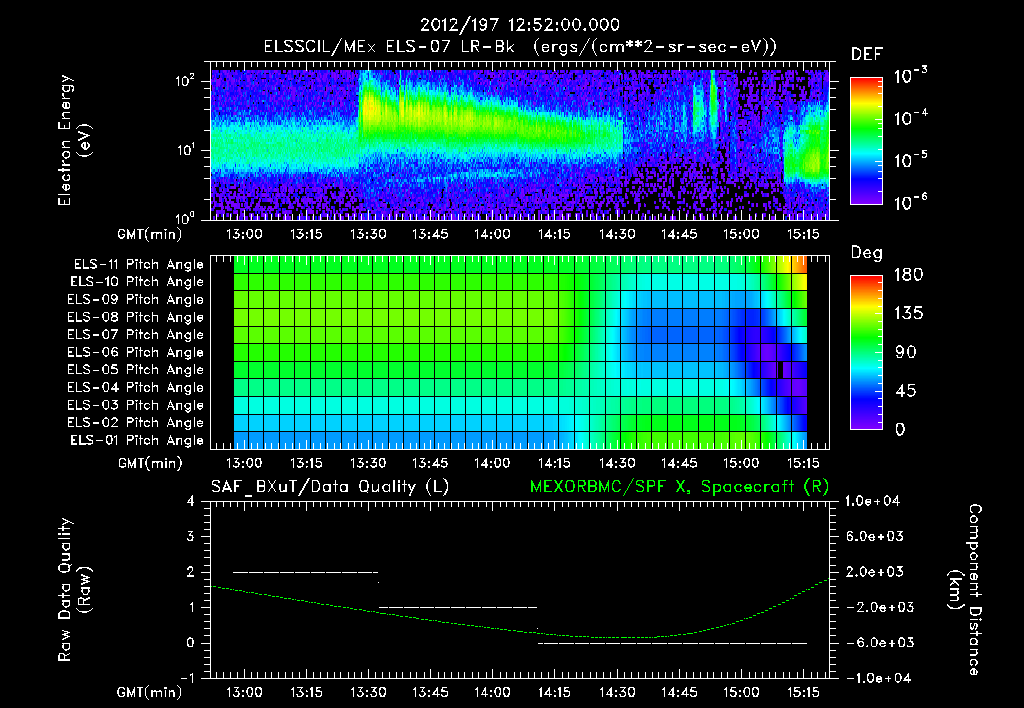Select the ELS-10 Pitch Angle row label
This screenshot has width=1024, height=708.
tap(137, 282)
